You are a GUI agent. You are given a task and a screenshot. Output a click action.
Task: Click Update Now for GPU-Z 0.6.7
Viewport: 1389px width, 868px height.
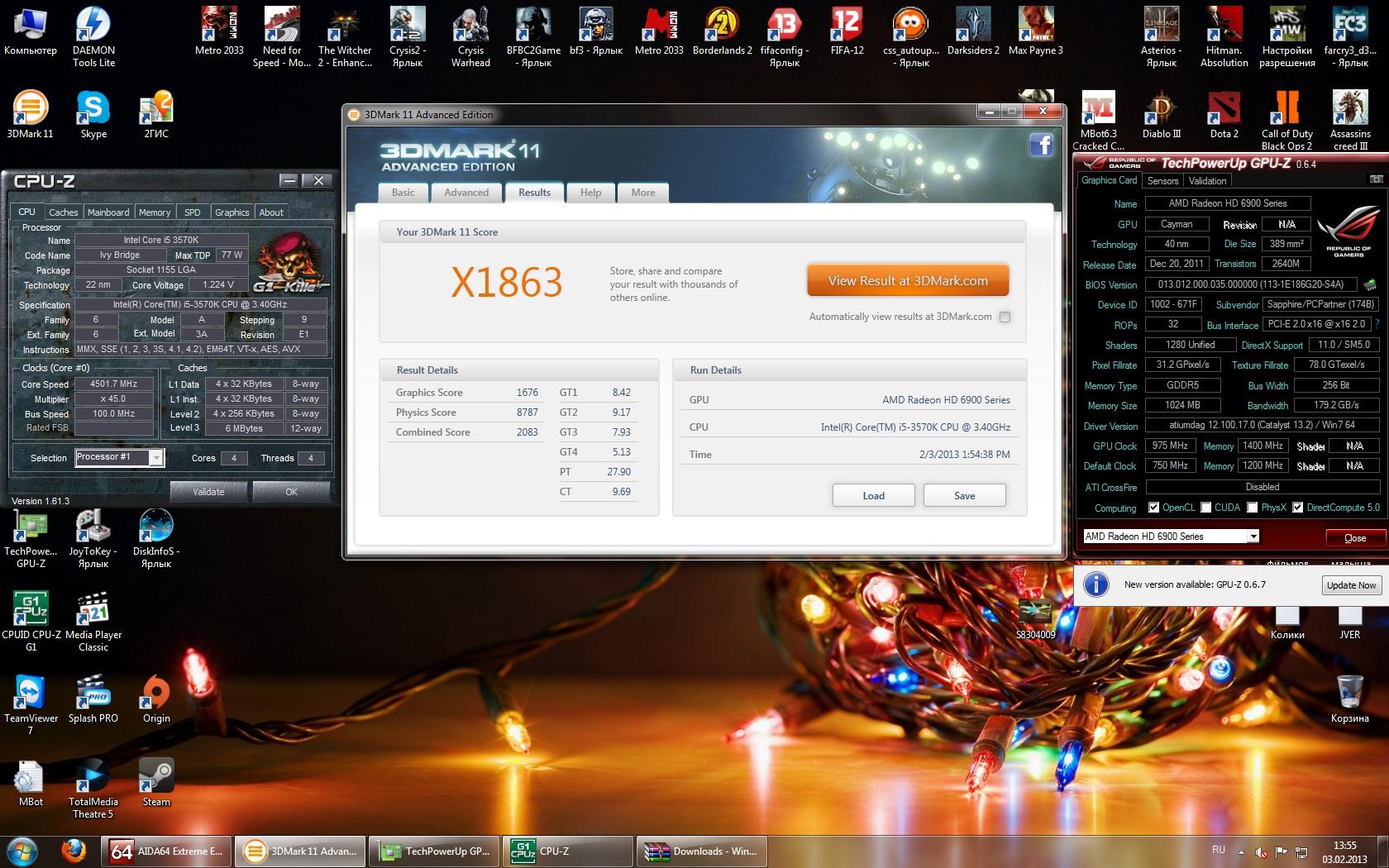click(1351, 585)
